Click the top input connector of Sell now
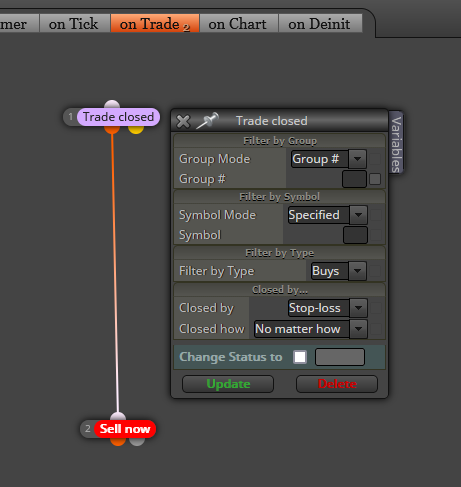The height and width of the screenshot is (487, 461). (x=118, y=417)
